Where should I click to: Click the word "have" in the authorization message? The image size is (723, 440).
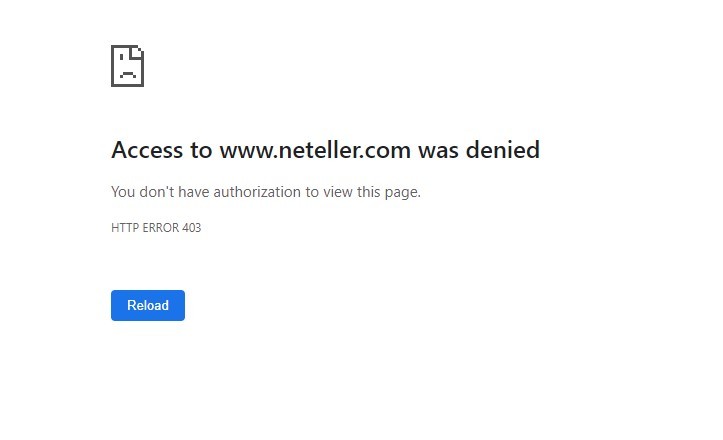tap(194, 192)
